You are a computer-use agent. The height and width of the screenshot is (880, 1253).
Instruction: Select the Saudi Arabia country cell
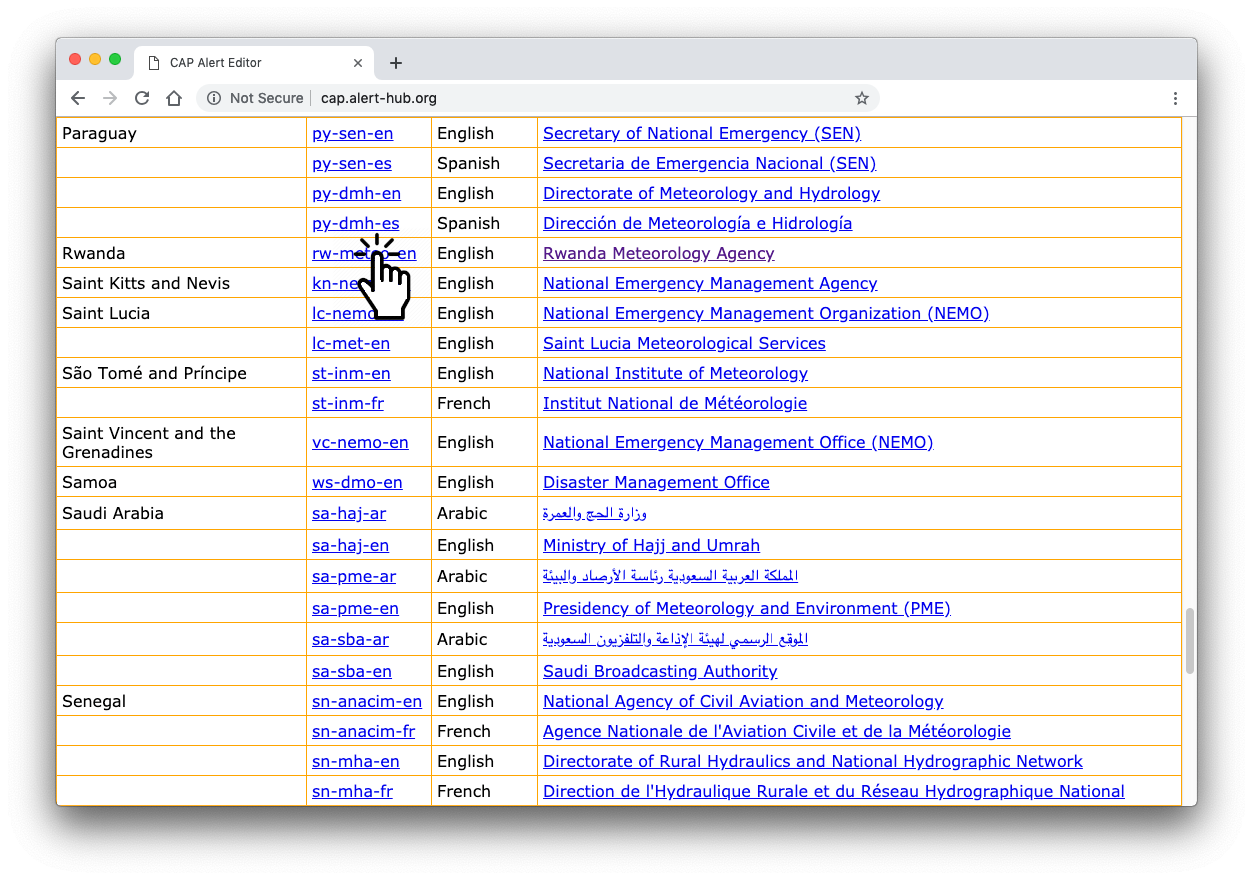pyautogui.click(x=182, y=513)
